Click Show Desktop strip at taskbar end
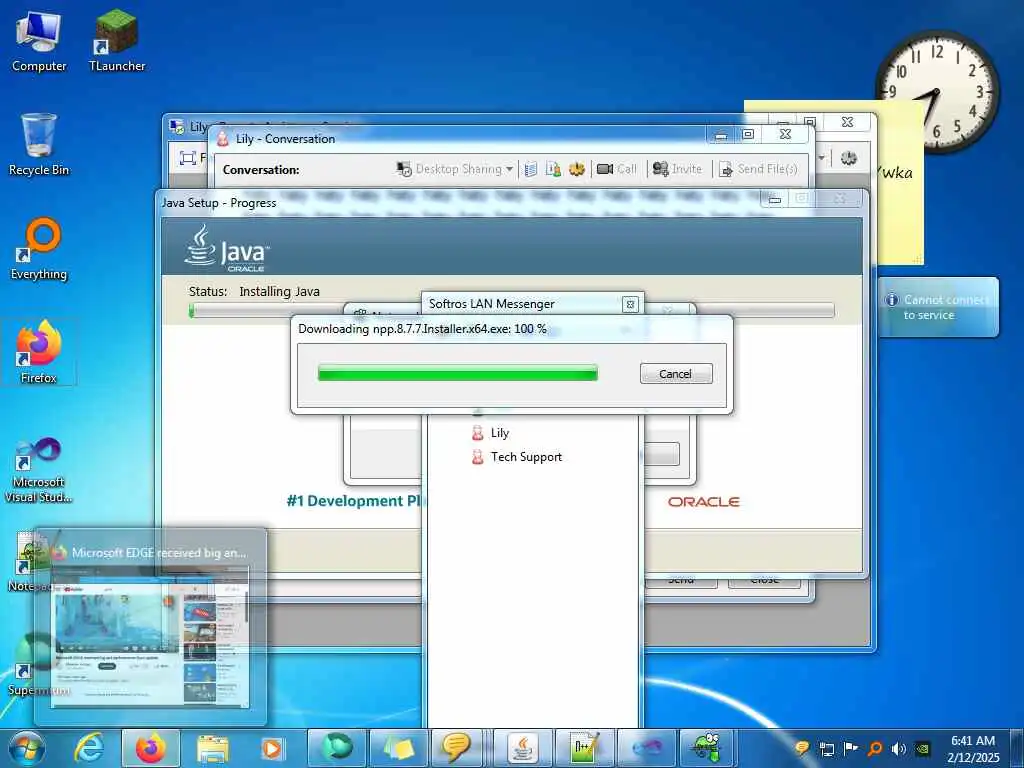The width and height of the screenshot is (1024, 768). [1017, 748]
